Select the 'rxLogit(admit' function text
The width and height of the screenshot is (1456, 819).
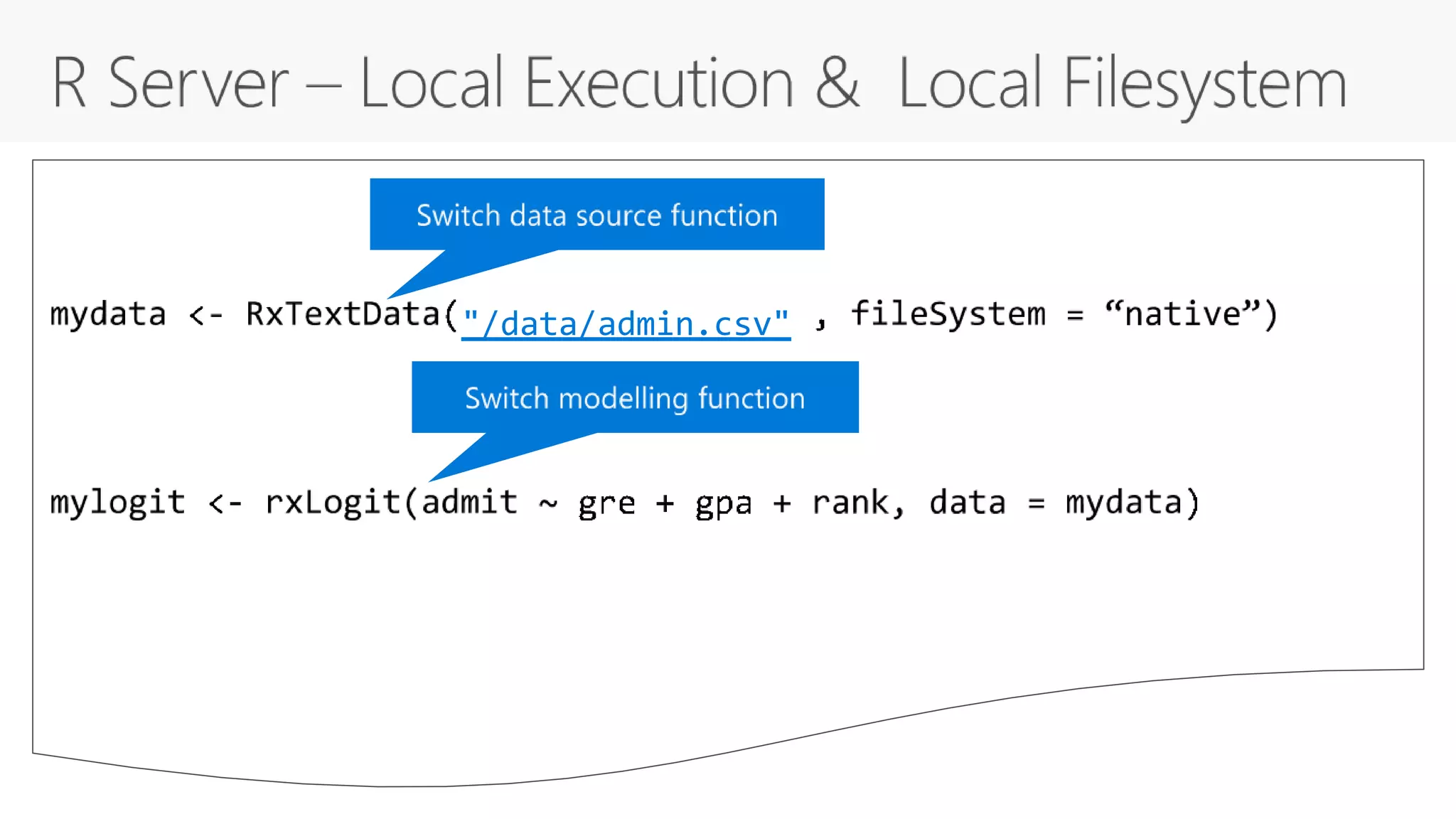391,503
